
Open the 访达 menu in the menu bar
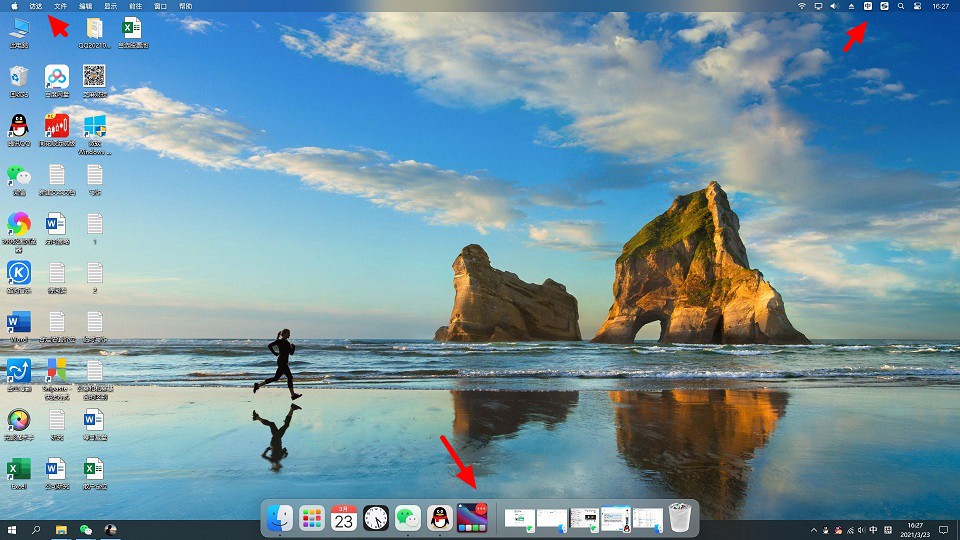(37, 6)
